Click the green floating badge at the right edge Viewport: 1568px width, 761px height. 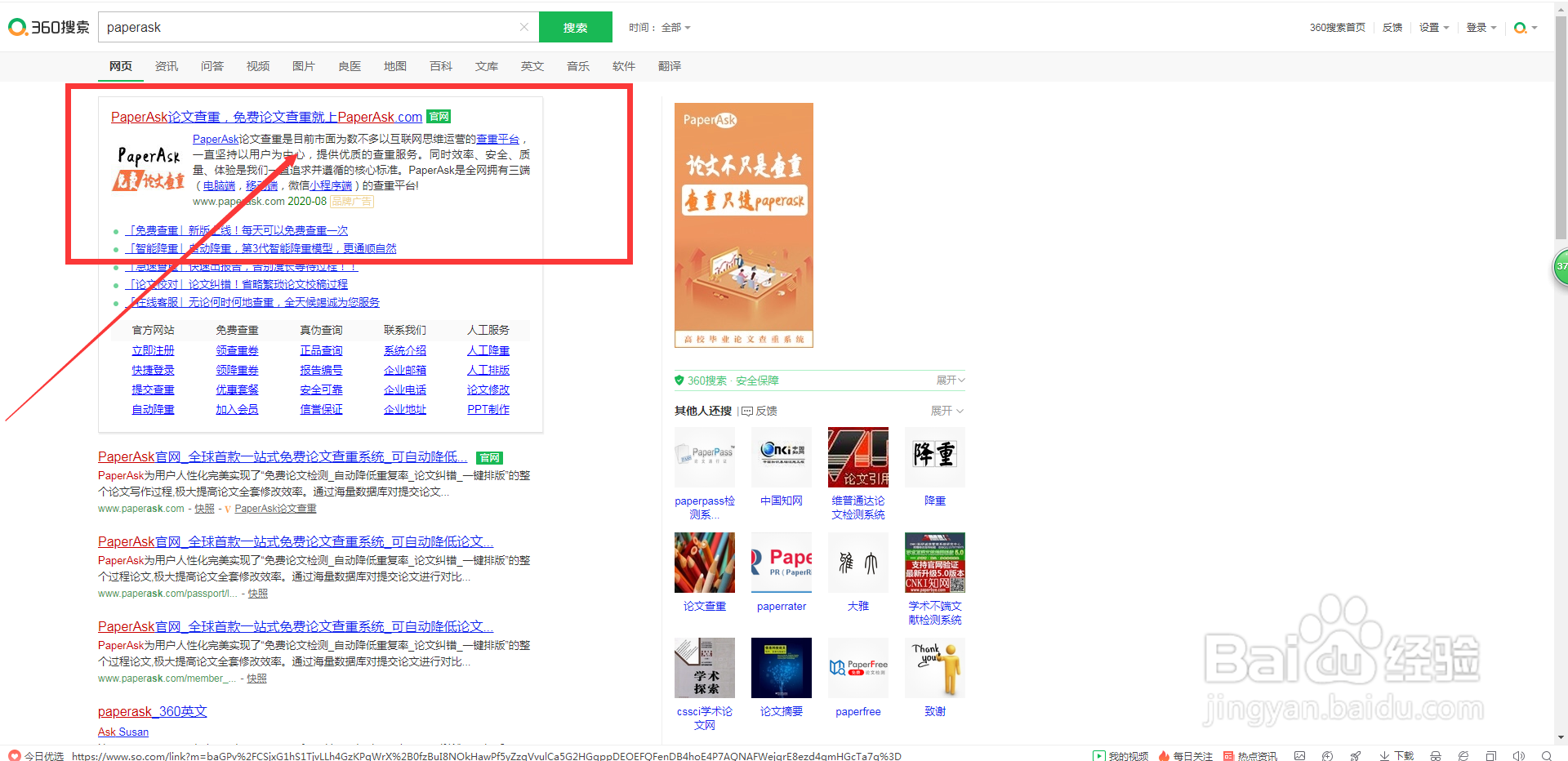1560,266
